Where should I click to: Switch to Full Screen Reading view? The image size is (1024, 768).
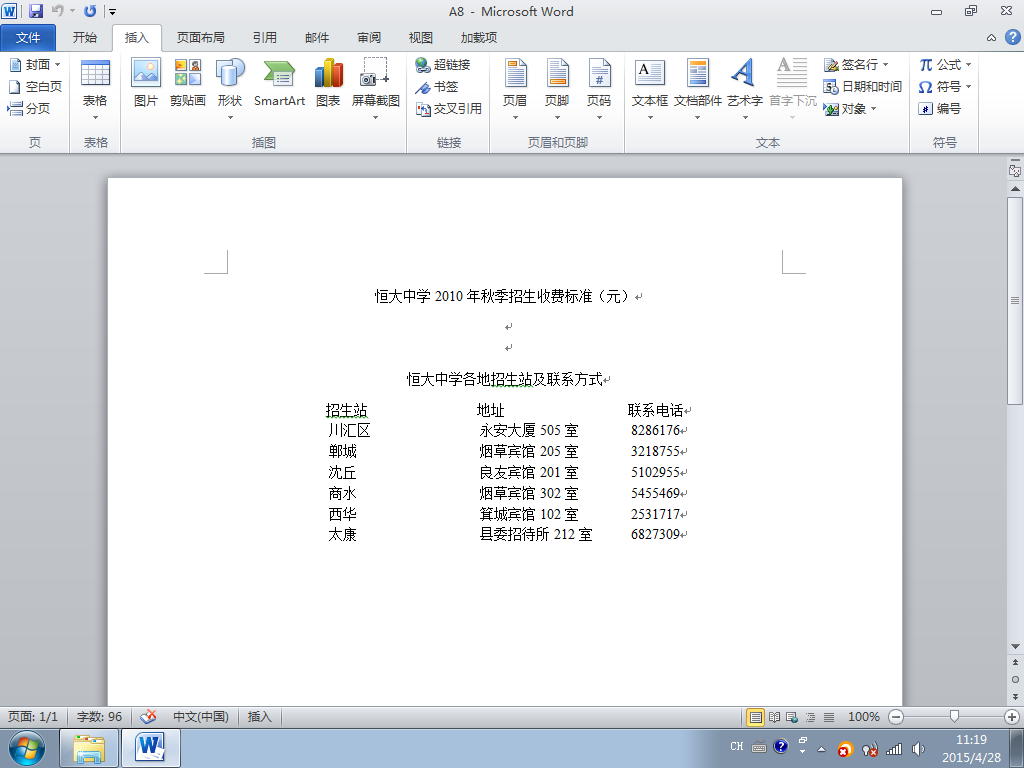click(775, 717)
